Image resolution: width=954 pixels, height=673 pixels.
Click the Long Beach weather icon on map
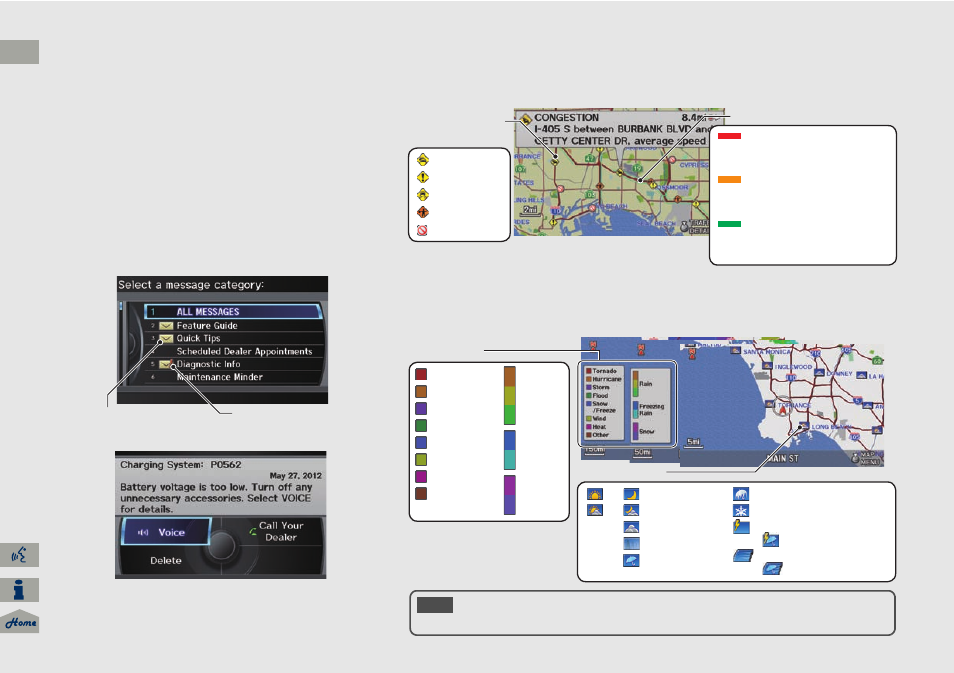804,425
